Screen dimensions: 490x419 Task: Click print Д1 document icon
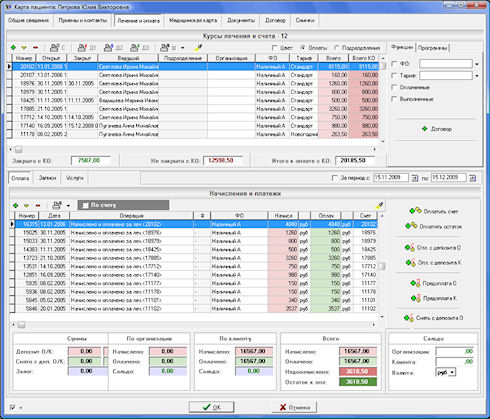[82, 48]
